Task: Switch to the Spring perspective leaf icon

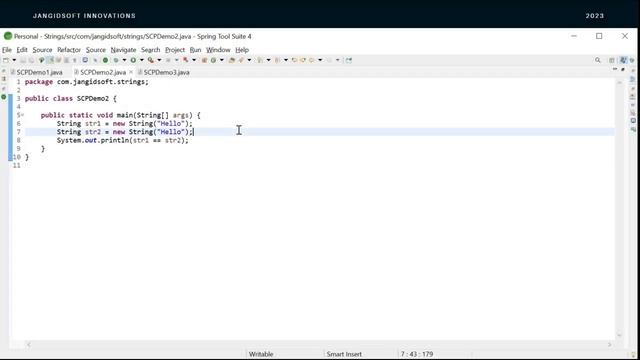Action: click(632, 60)
